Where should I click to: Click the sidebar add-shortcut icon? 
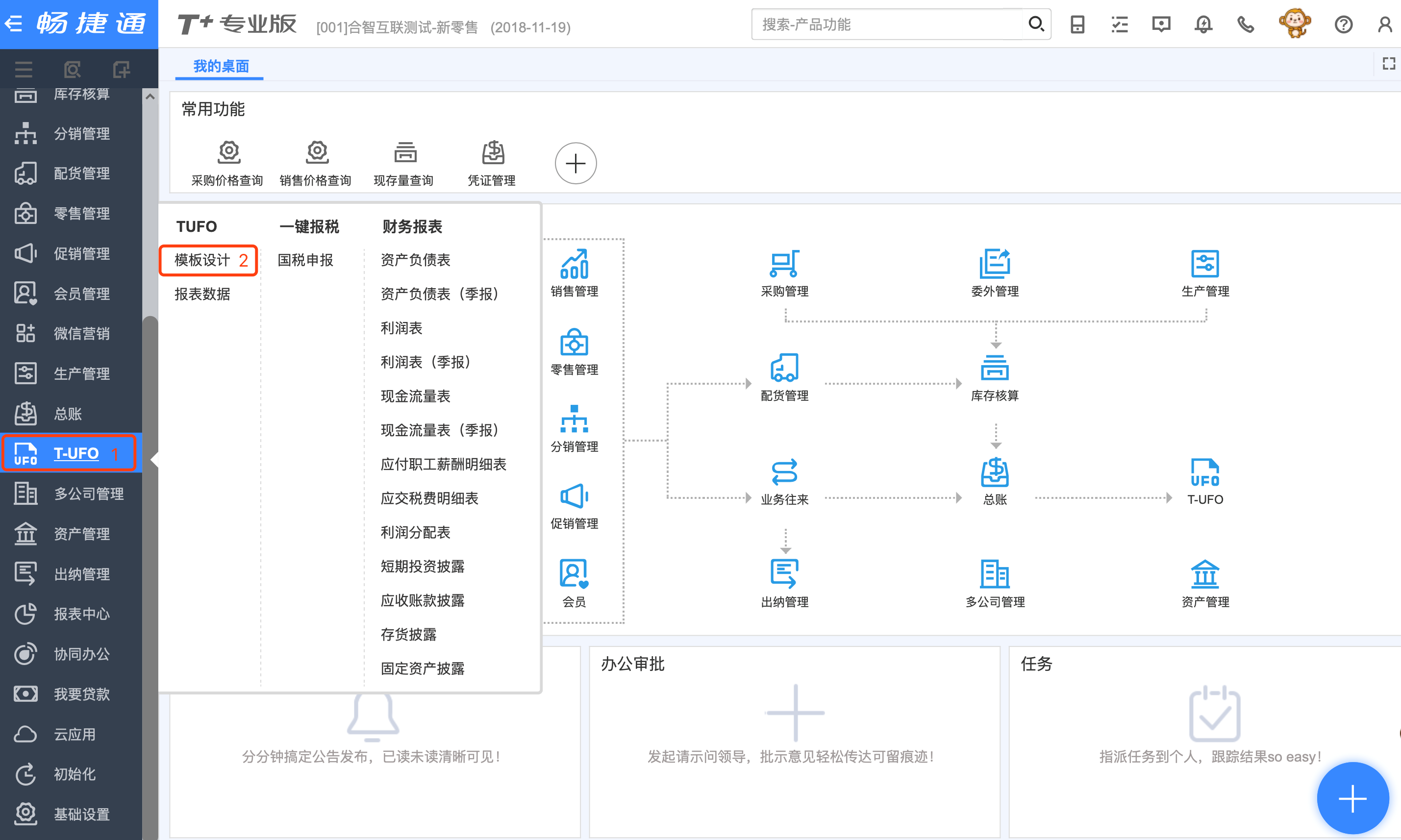pos(121,70)
